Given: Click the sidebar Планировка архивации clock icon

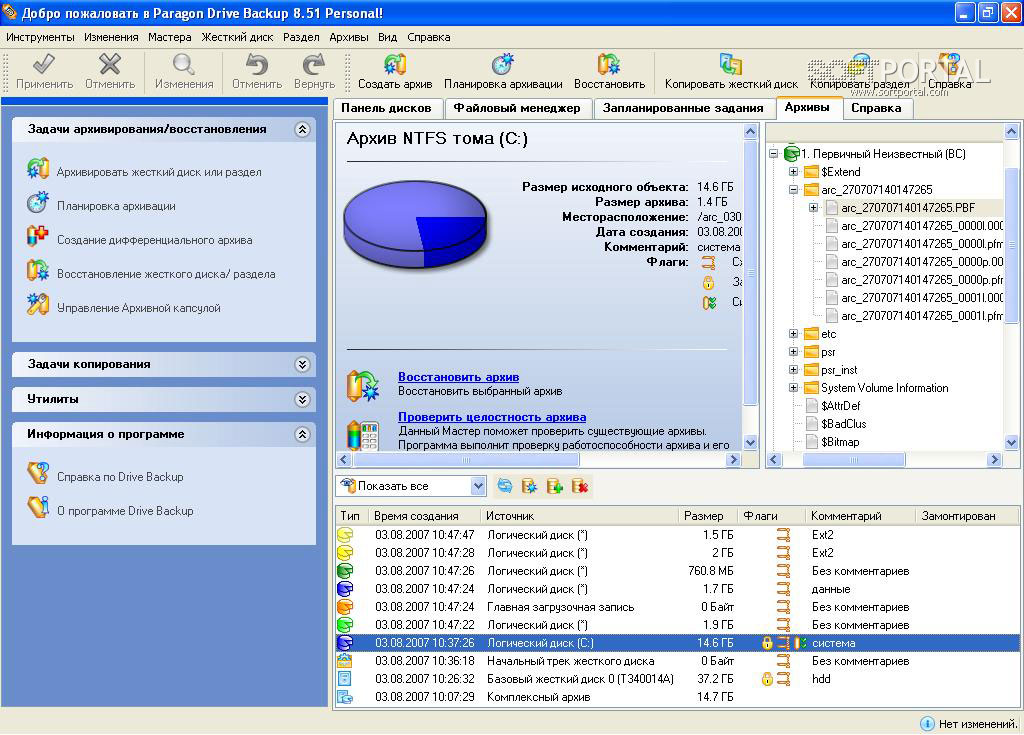Looking at the screenshot, I should 38,203.
